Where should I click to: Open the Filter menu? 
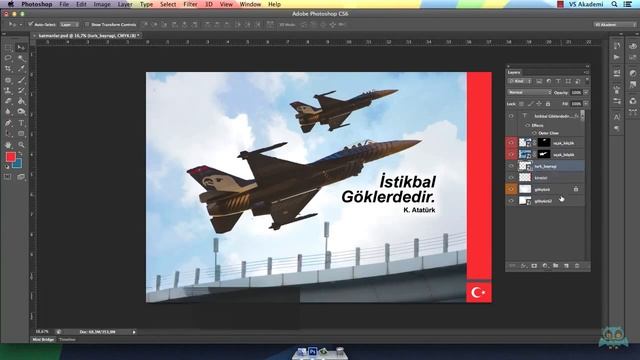[190, 4]
